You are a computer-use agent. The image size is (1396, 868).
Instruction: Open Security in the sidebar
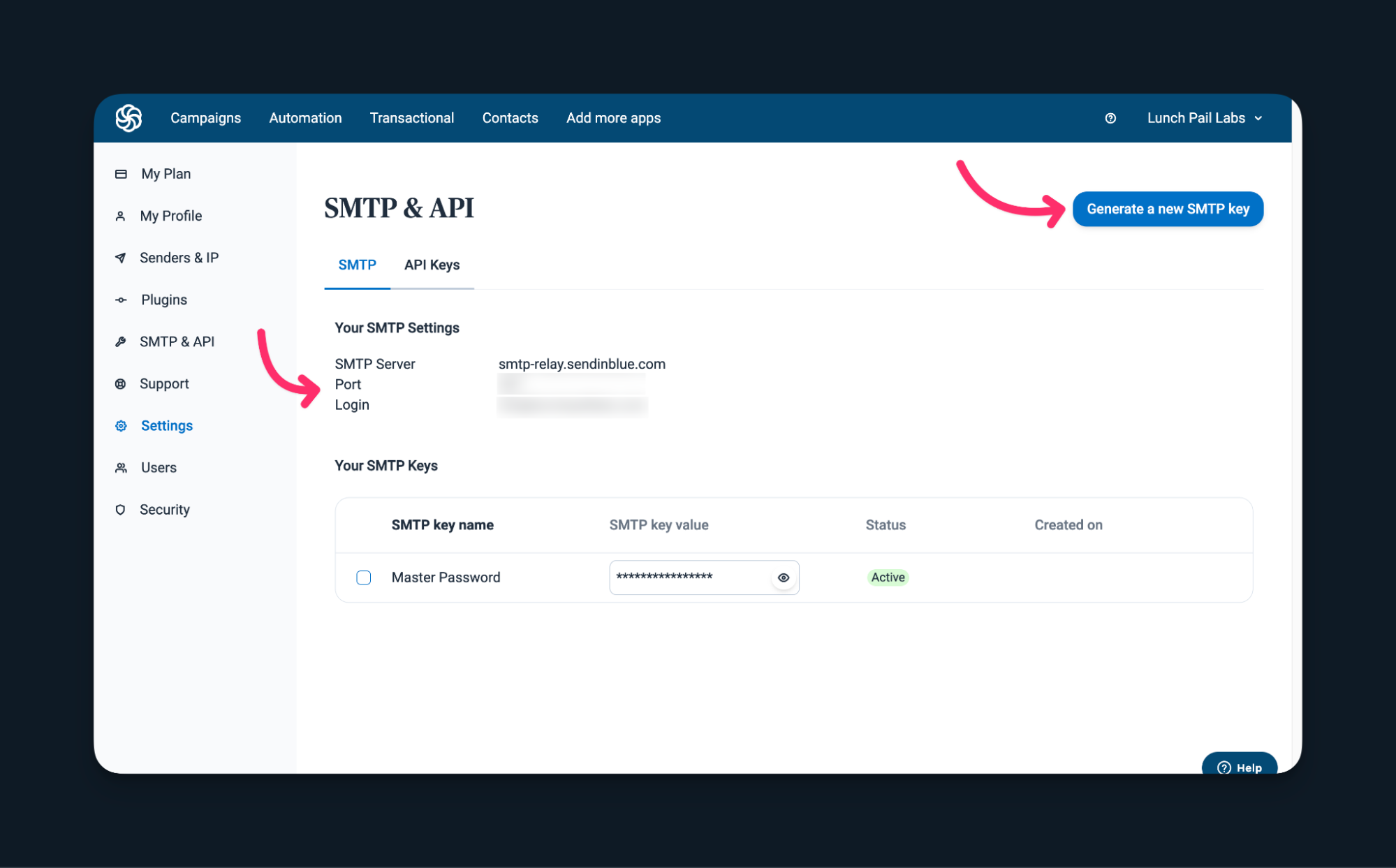(x=164, y=509)
